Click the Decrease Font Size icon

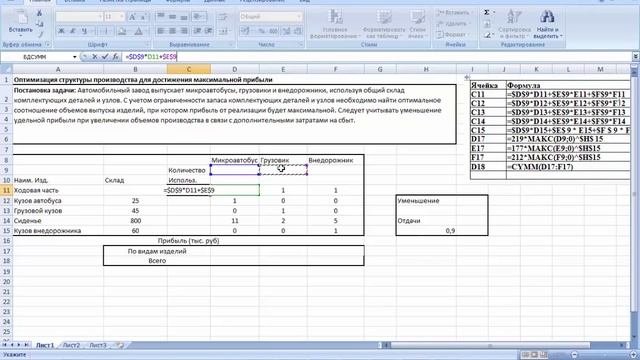point(143,17)
